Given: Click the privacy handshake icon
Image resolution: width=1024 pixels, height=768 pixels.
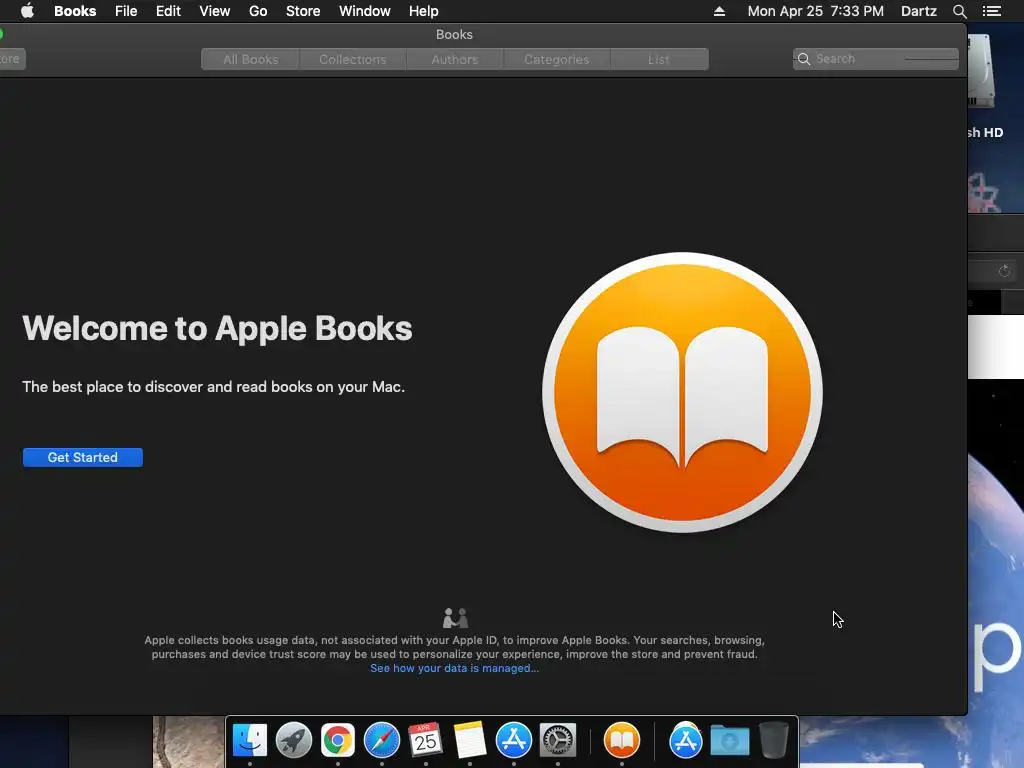Looking at the screenshot, I should pos(455,618).
